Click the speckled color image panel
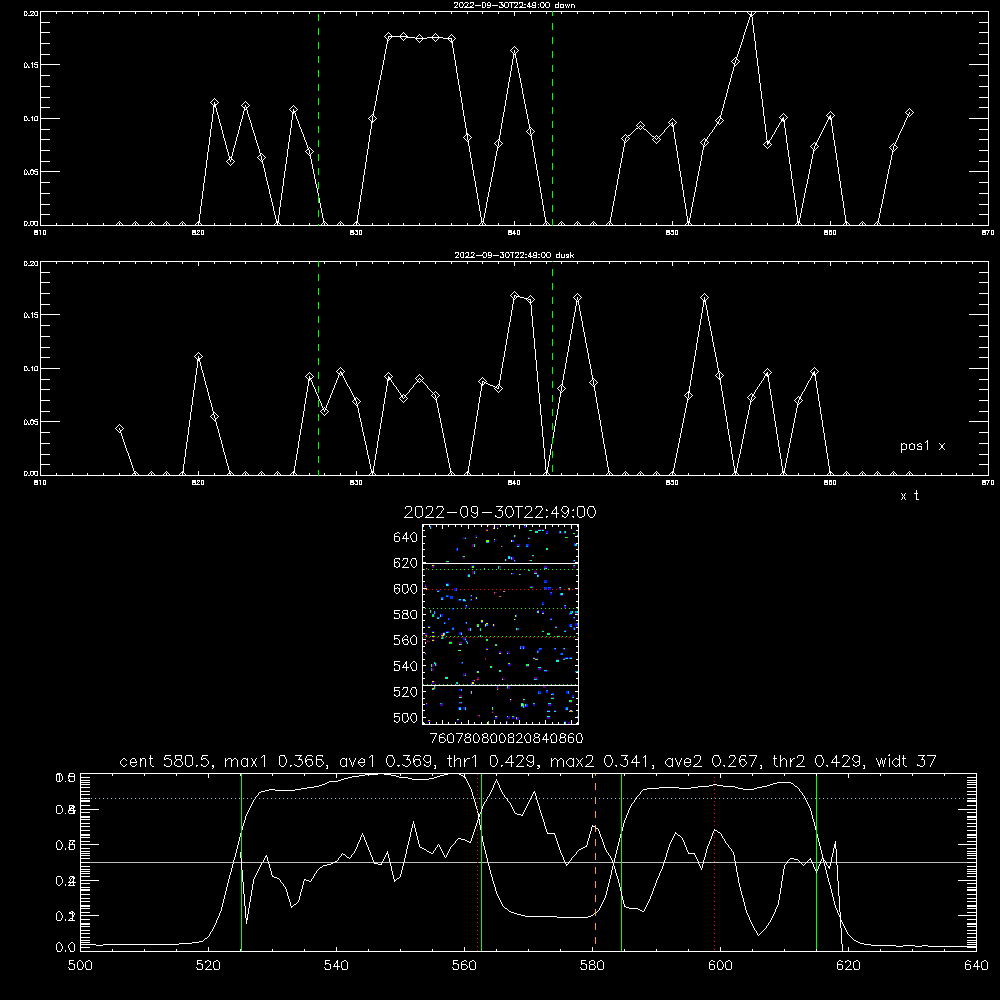This screenshot has height=1000, width=1000. coord(500,624)
